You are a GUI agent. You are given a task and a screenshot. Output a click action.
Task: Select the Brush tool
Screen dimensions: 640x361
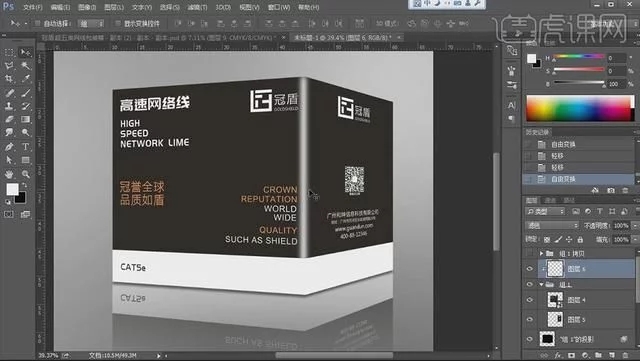point(25,93)
